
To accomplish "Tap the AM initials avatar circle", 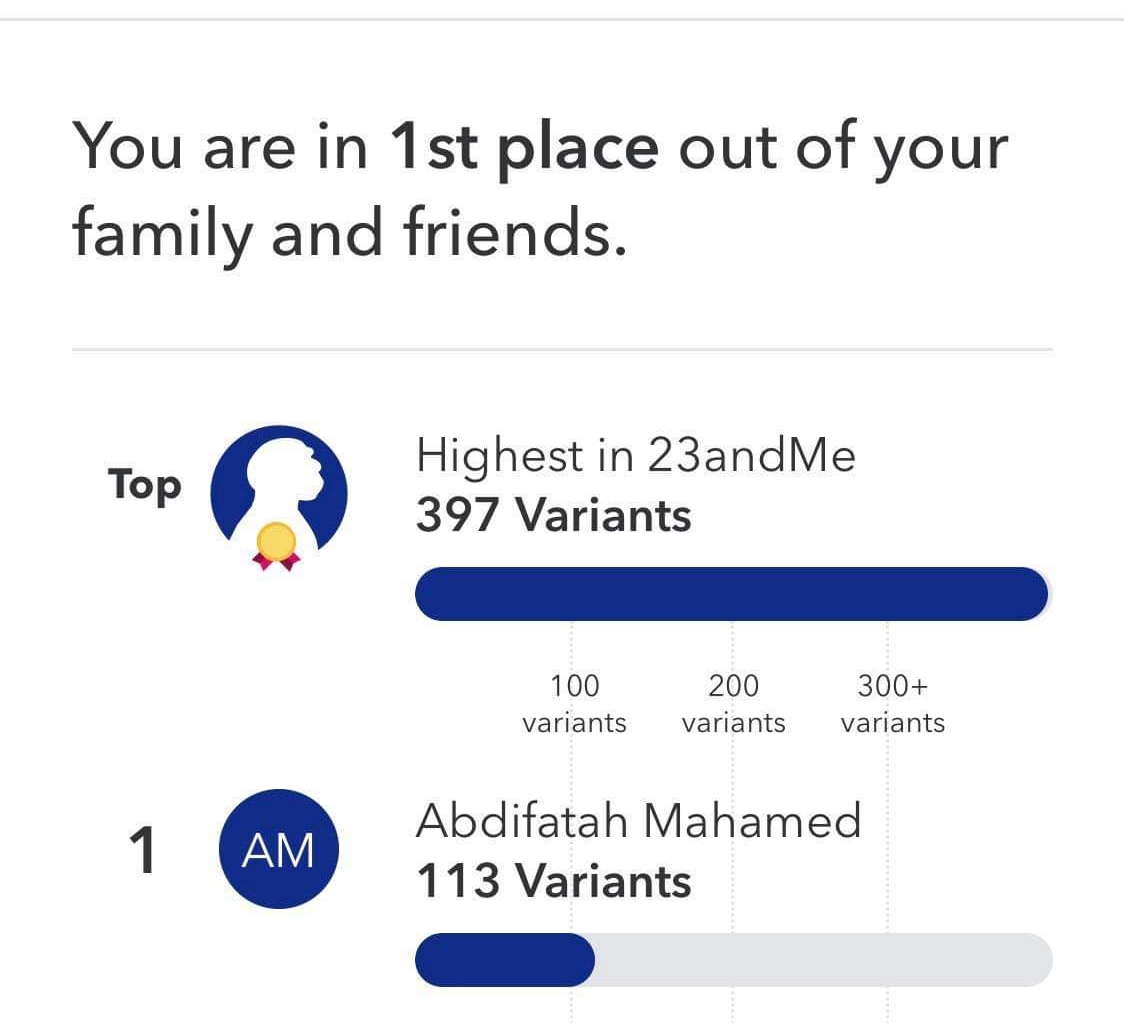I will pos(278,849).
